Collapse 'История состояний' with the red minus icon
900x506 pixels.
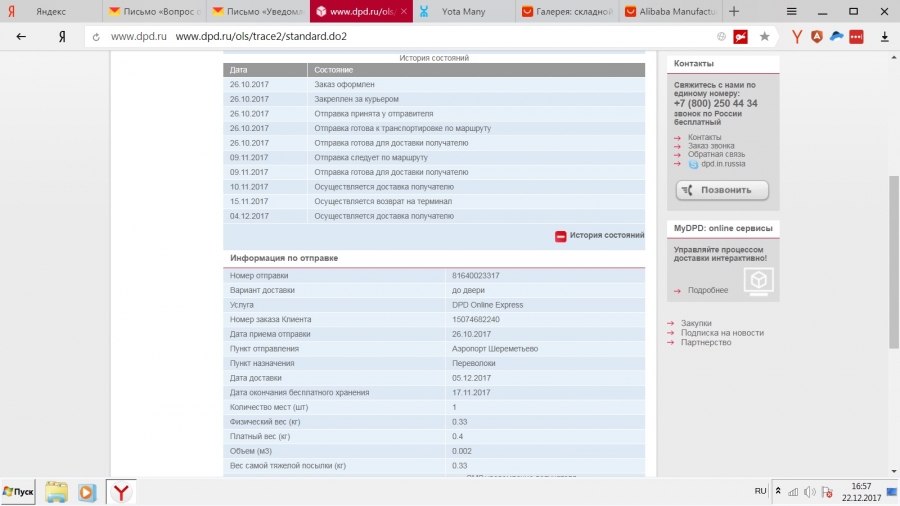point(560,236)
